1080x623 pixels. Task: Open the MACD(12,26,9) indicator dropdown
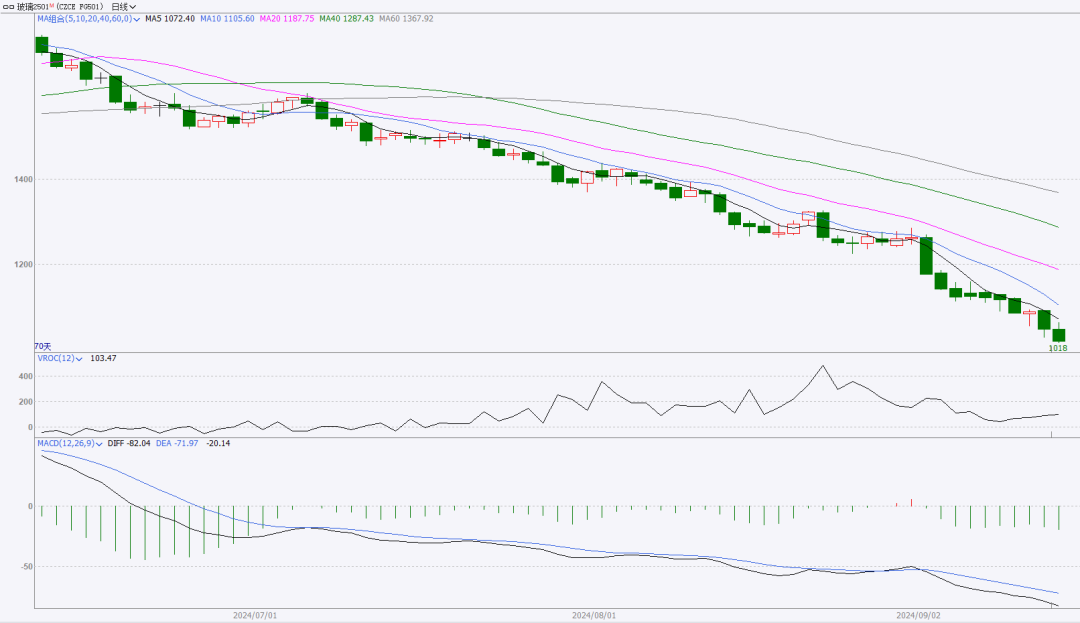tap(70, 443)
